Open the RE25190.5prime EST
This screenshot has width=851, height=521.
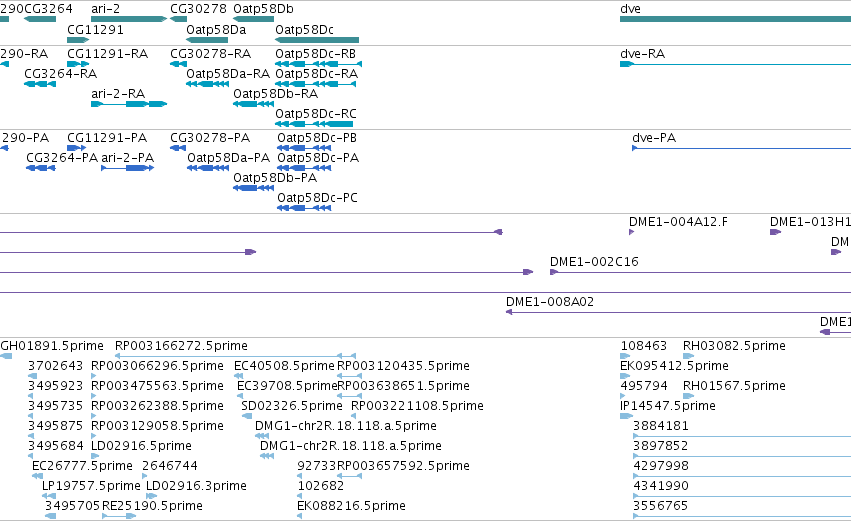point(153,506)
